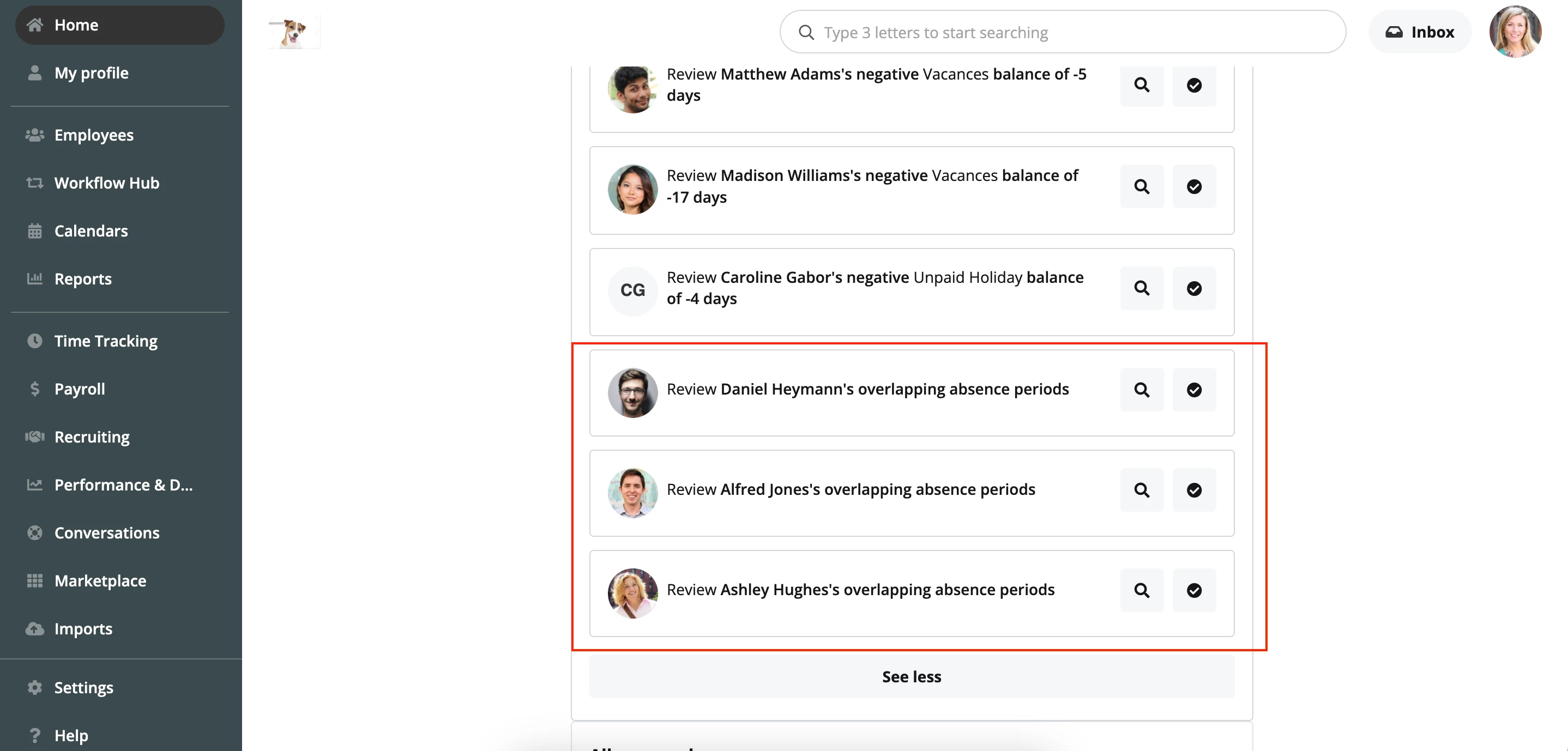Check off Madison Williams's negative balance task
Image resolution: width=1568 pixels, height=751 pixels.
tap(1193, 186)
